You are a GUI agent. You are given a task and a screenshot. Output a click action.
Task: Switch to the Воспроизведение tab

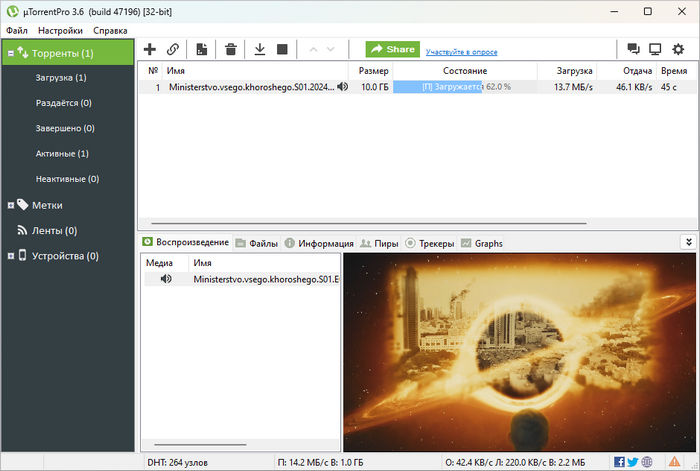tap(186, 242)
